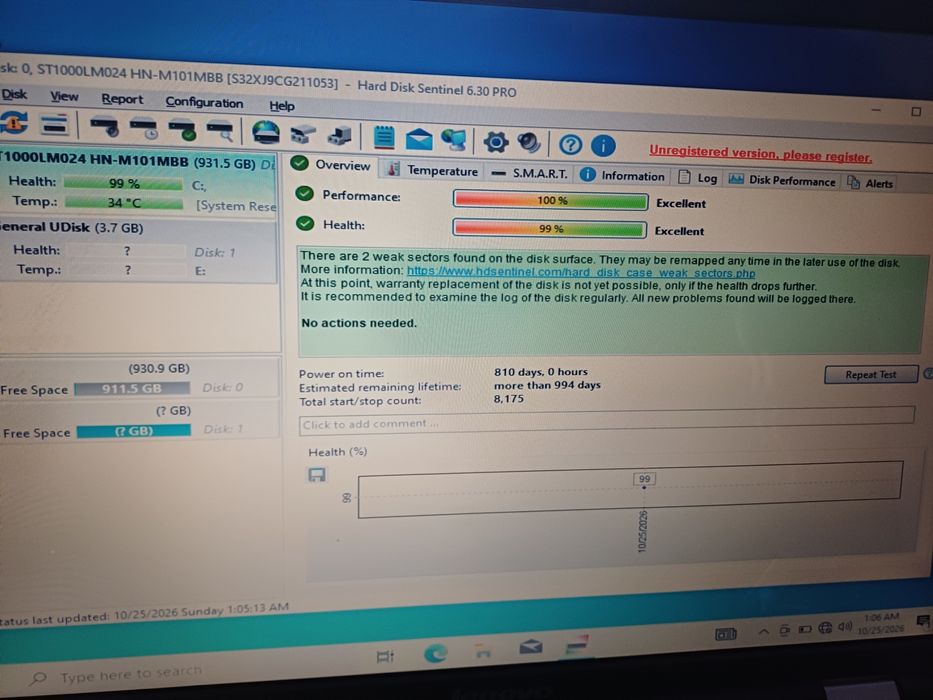Image resolution: width=933 pixels, height=700 pixels.
Task: Click the speaker sound toolbar icon
Action: pyautogui.click(x=528, y=143)
